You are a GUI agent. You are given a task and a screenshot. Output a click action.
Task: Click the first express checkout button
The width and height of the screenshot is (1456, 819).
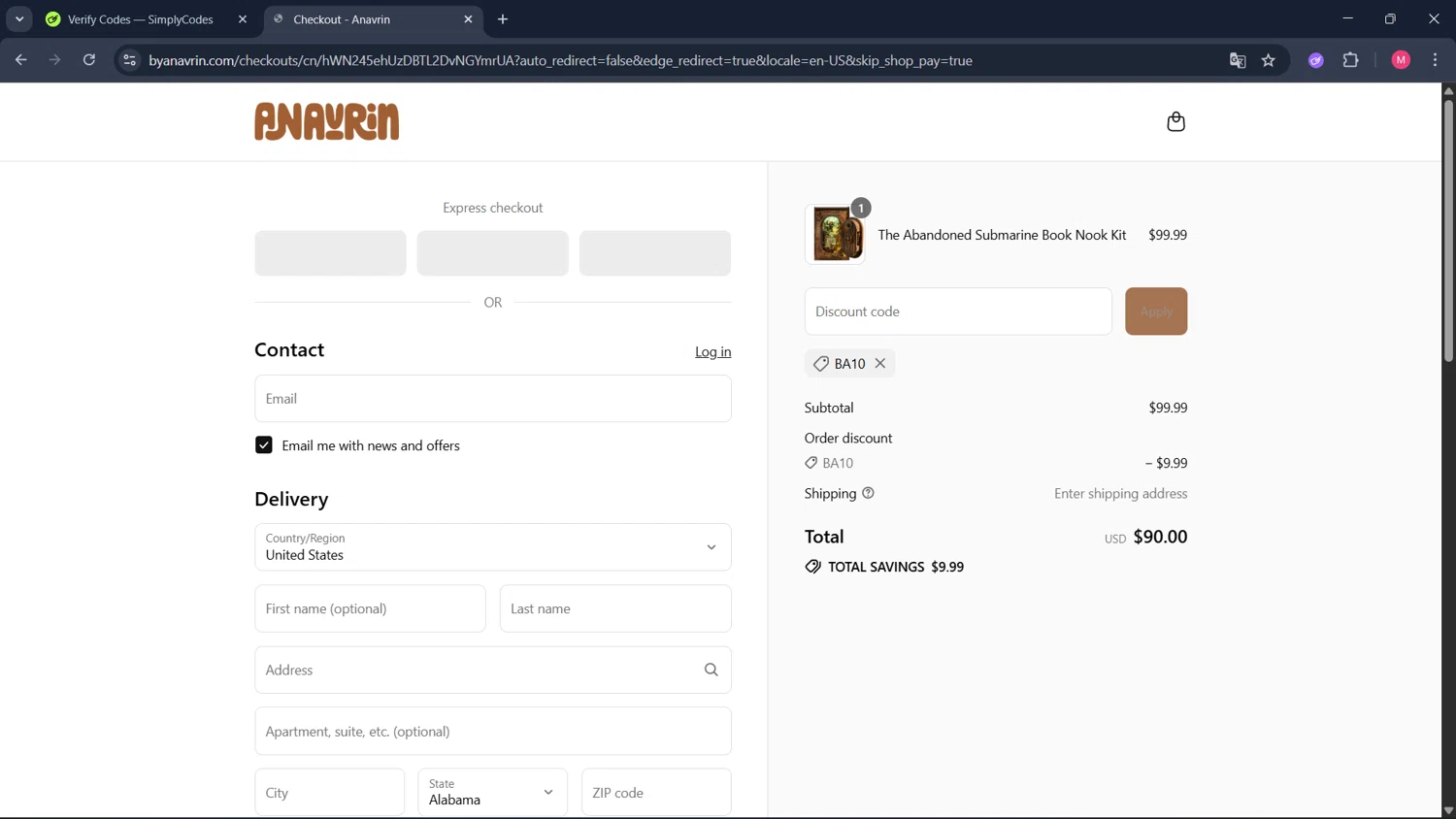pos(330,253)
